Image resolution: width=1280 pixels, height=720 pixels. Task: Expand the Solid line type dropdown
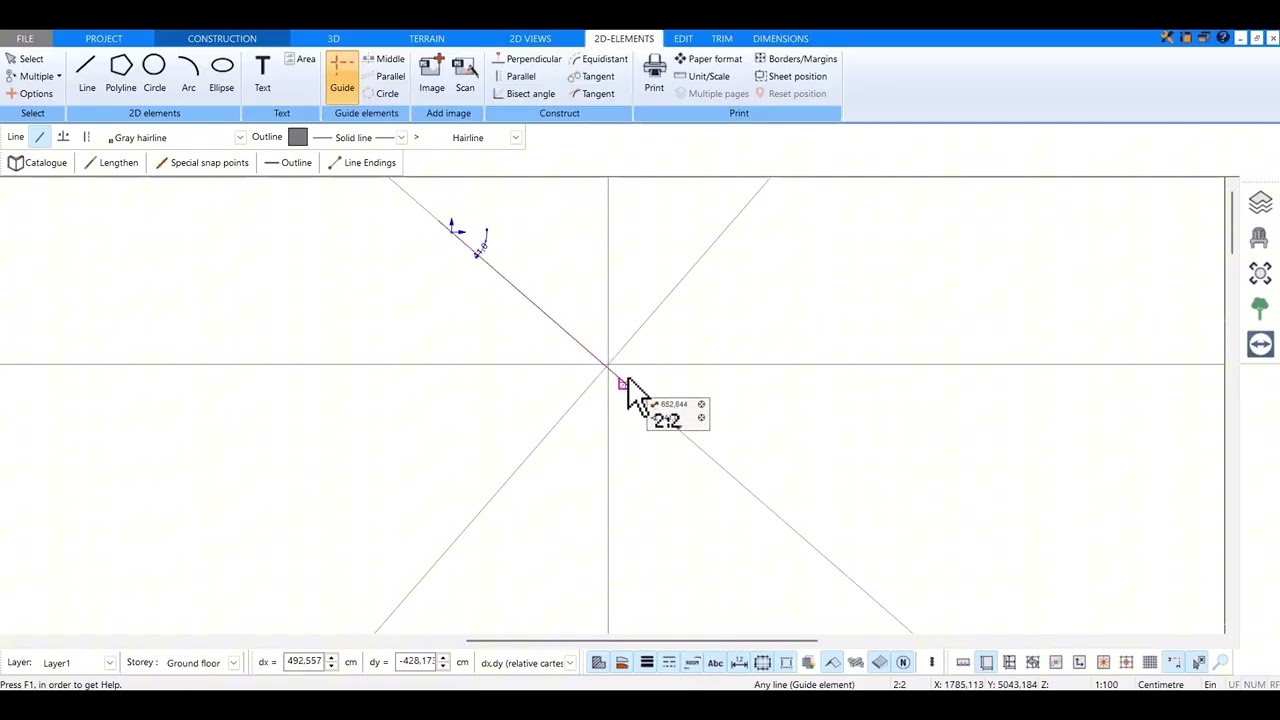(401, 138)
